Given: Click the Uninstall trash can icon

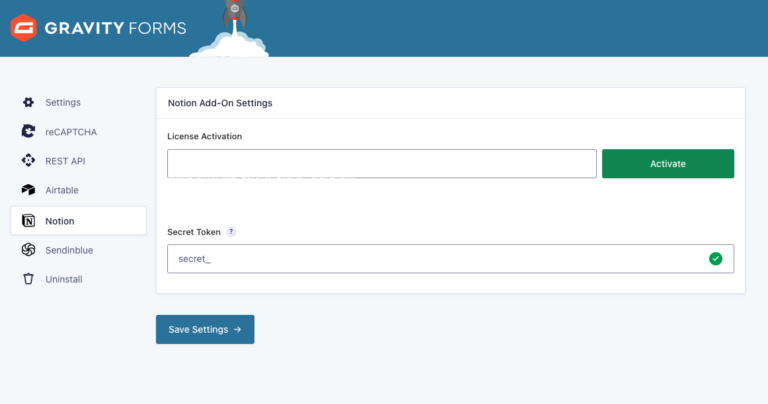Looking at the screenshot, I should click(28, 279).
